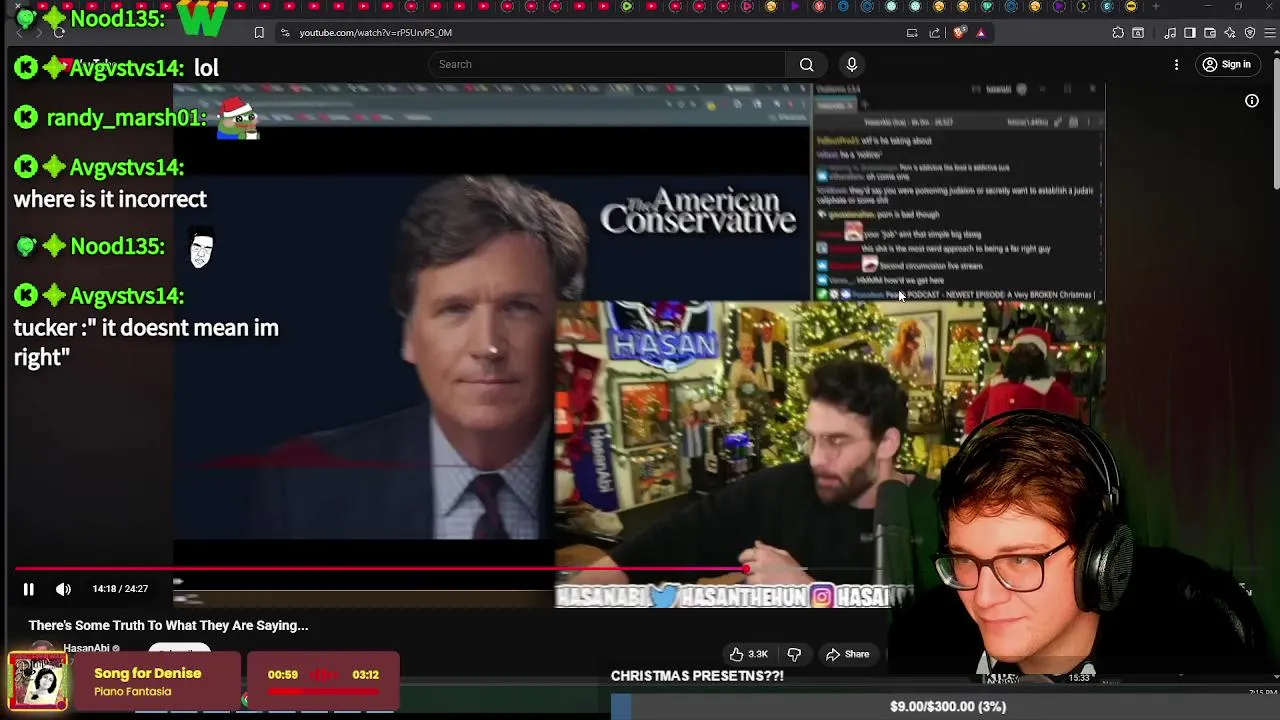
Task: Click the video info circle icon
Action: click(x=1252, y=101)
